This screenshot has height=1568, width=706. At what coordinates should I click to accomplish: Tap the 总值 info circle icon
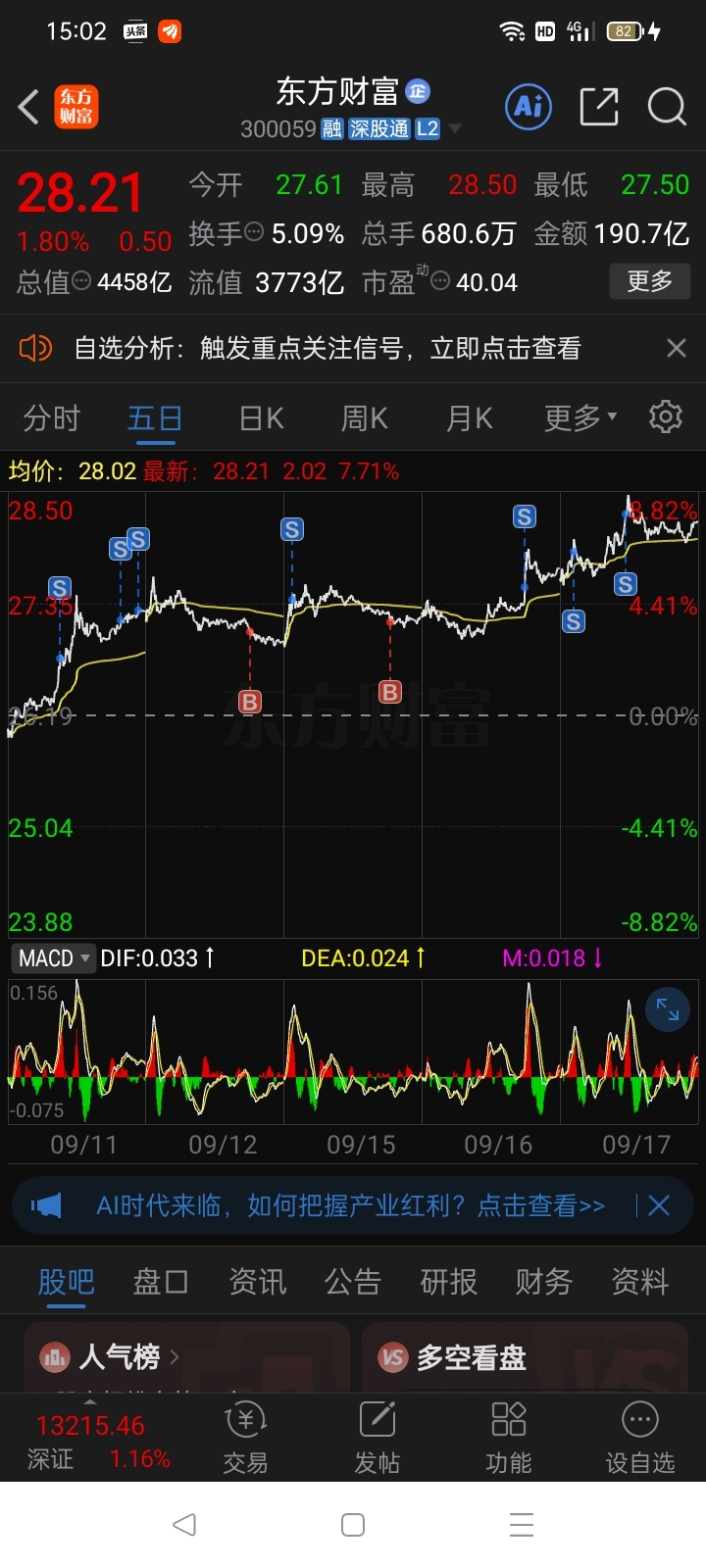82,280
